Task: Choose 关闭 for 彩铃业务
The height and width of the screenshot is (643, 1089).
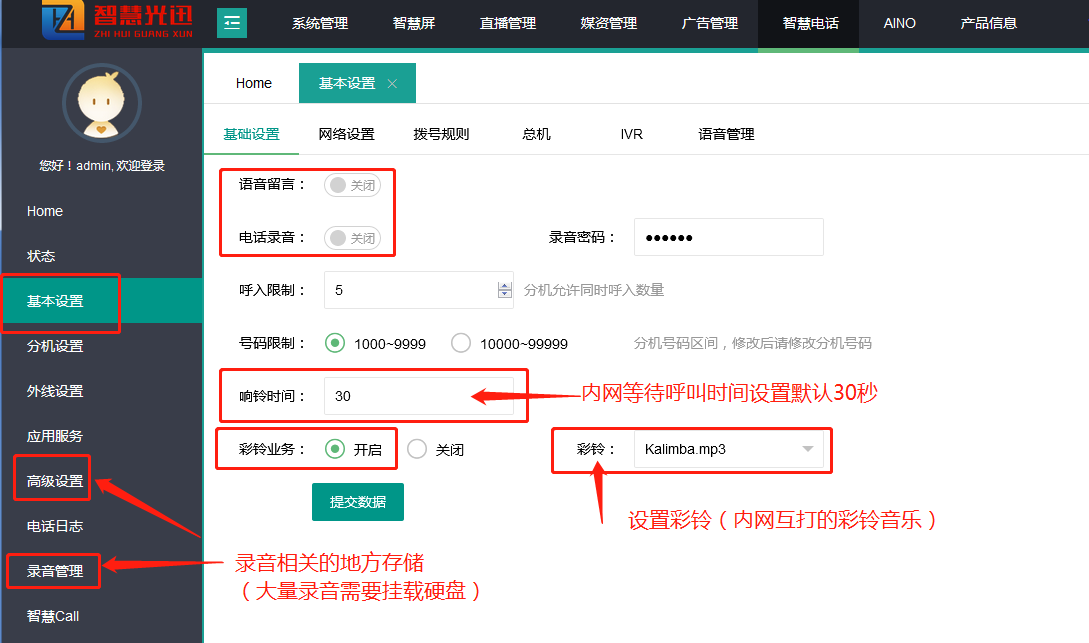Action: pos(417,450)
